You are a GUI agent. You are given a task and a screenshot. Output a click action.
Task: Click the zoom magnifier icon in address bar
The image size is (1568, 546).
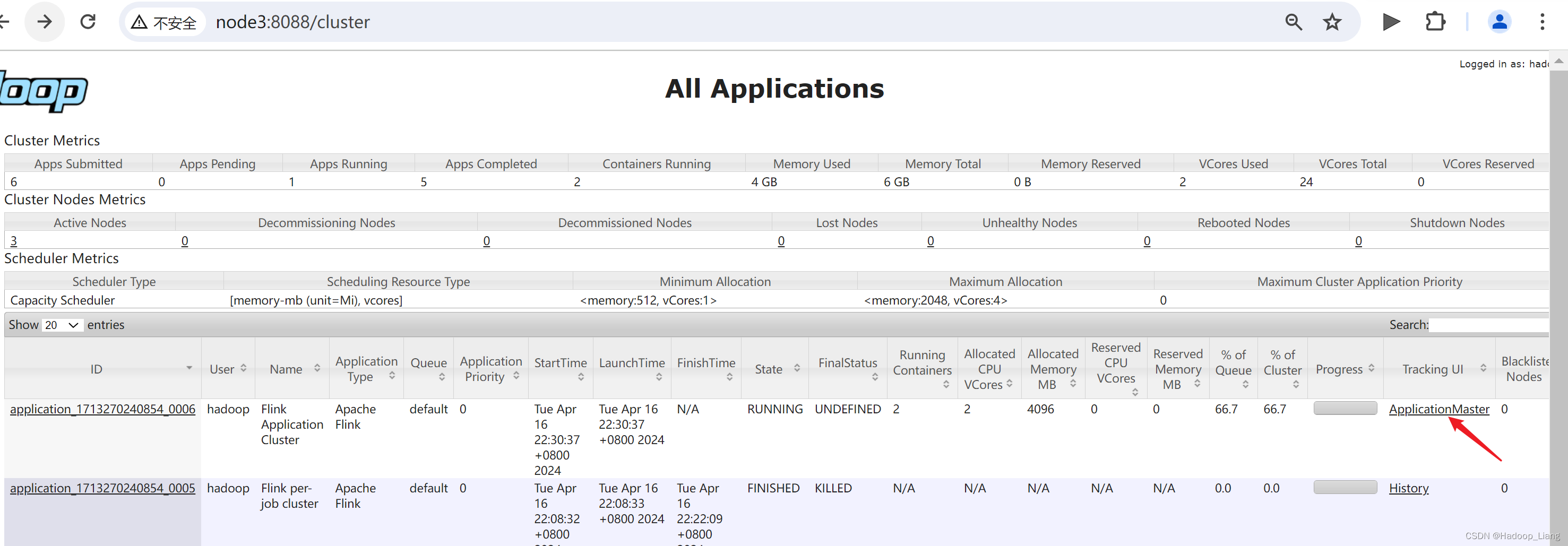1294,22
